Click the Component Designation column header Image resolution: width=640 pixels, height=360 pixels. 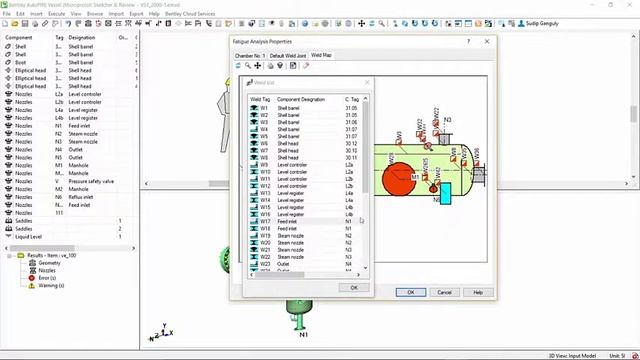(301, 99)
